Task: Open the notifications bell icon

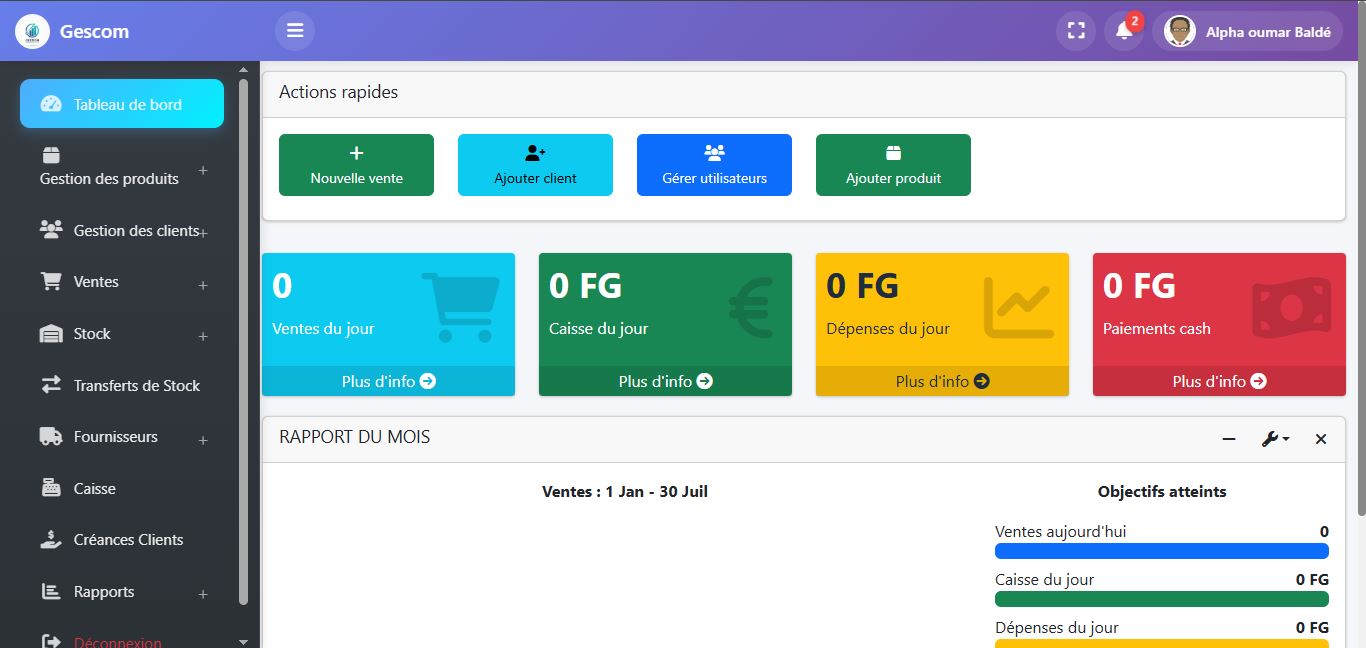Action: click(x=1124, y=31)
